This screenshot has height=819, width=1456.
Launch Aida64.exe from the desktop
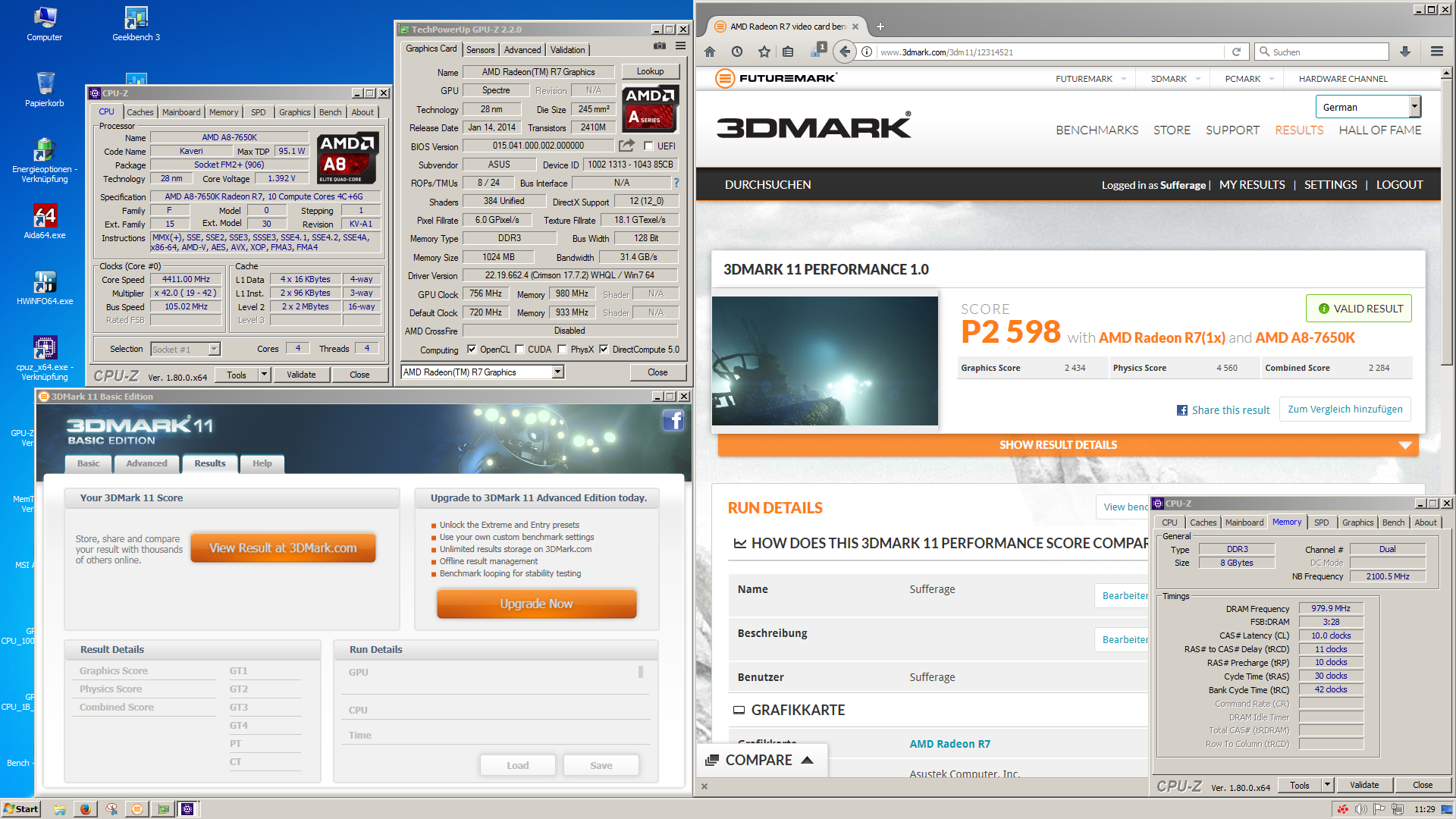click(44, 221)
